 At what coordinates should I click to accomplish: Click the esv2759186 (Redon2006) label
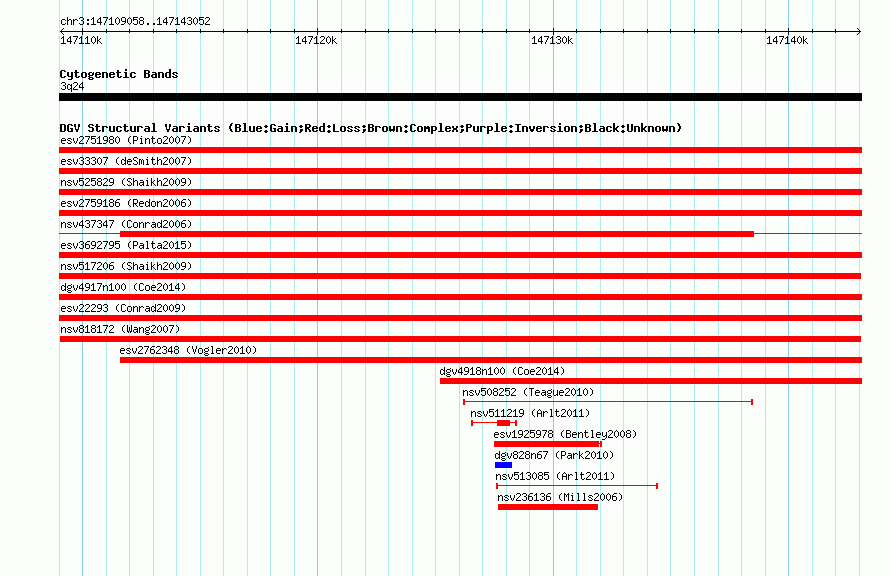126,203
